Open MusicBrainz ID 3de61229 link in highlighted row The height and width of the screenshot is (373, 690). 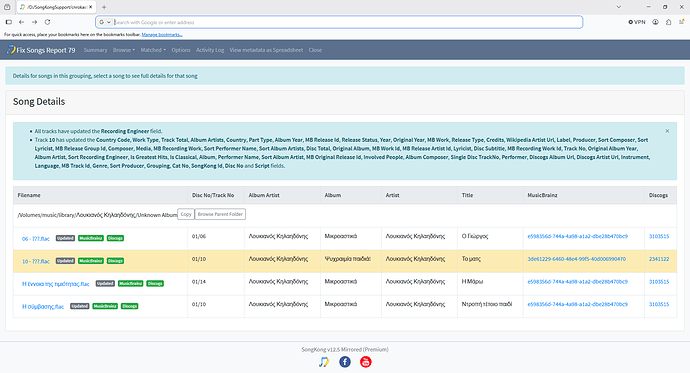tap(576, 259)
